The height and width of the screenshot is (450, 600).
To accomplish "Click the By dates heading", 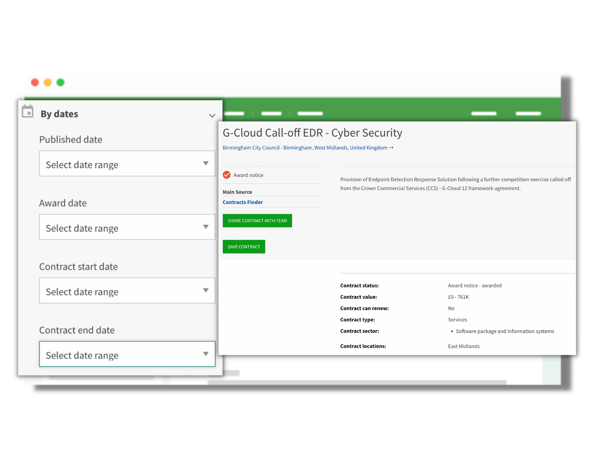I will pyautogui.click(x=59, y=114).
